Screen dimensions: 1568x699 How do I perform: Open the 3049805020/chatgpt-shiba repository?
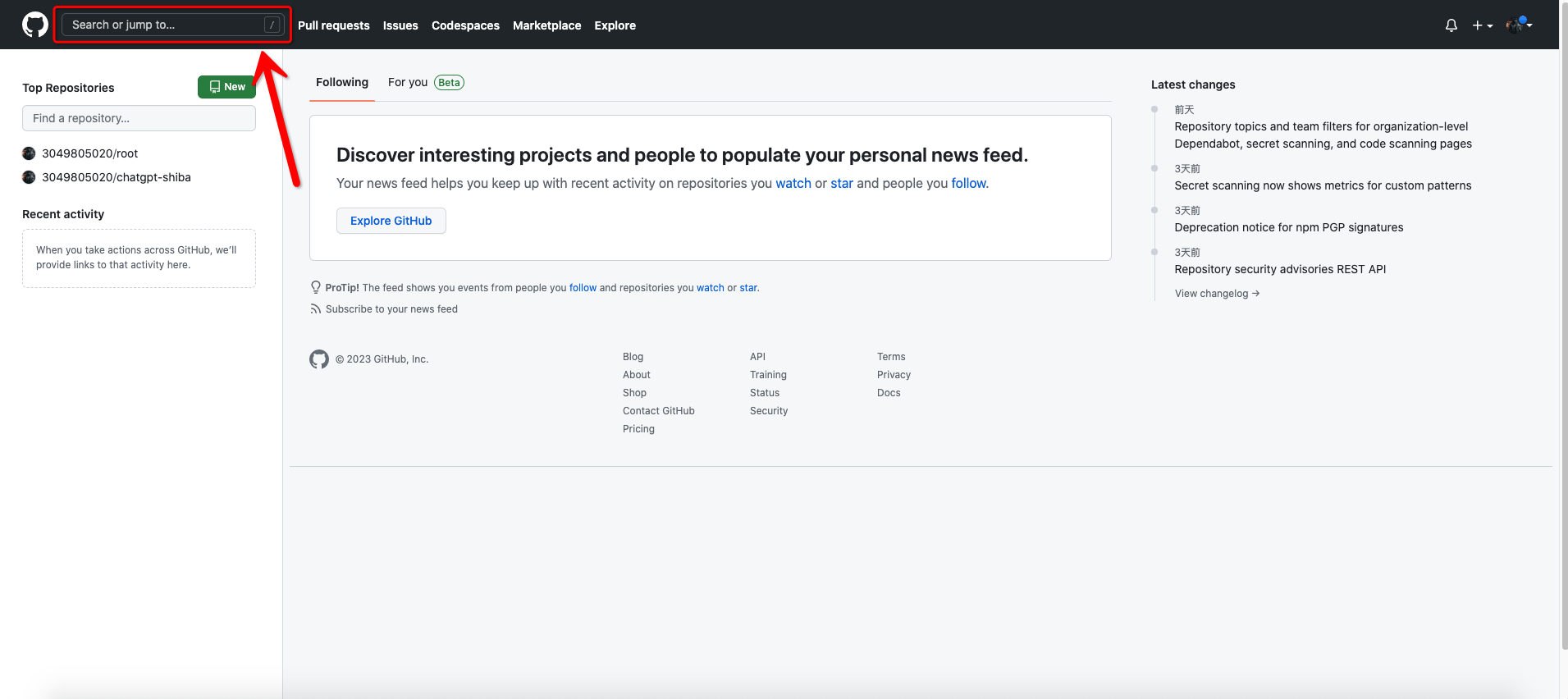point(117,177)
